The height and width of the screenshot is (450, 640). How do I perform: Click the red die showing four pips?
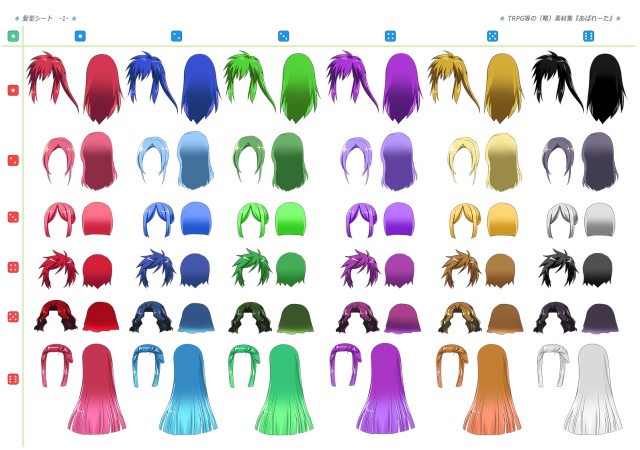[13, 267]
